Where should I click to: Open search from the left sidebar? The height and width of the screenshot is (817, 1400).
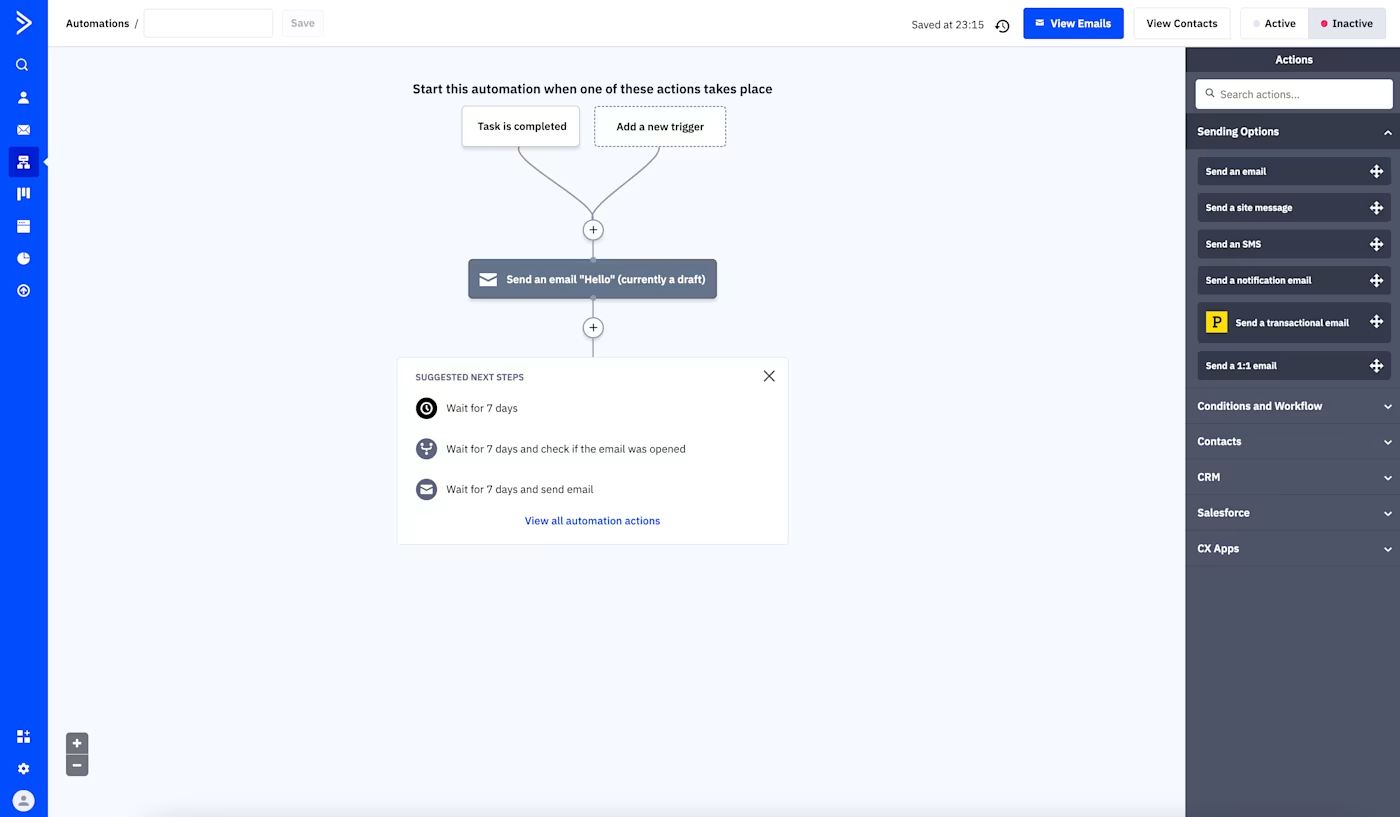(23, 65)
